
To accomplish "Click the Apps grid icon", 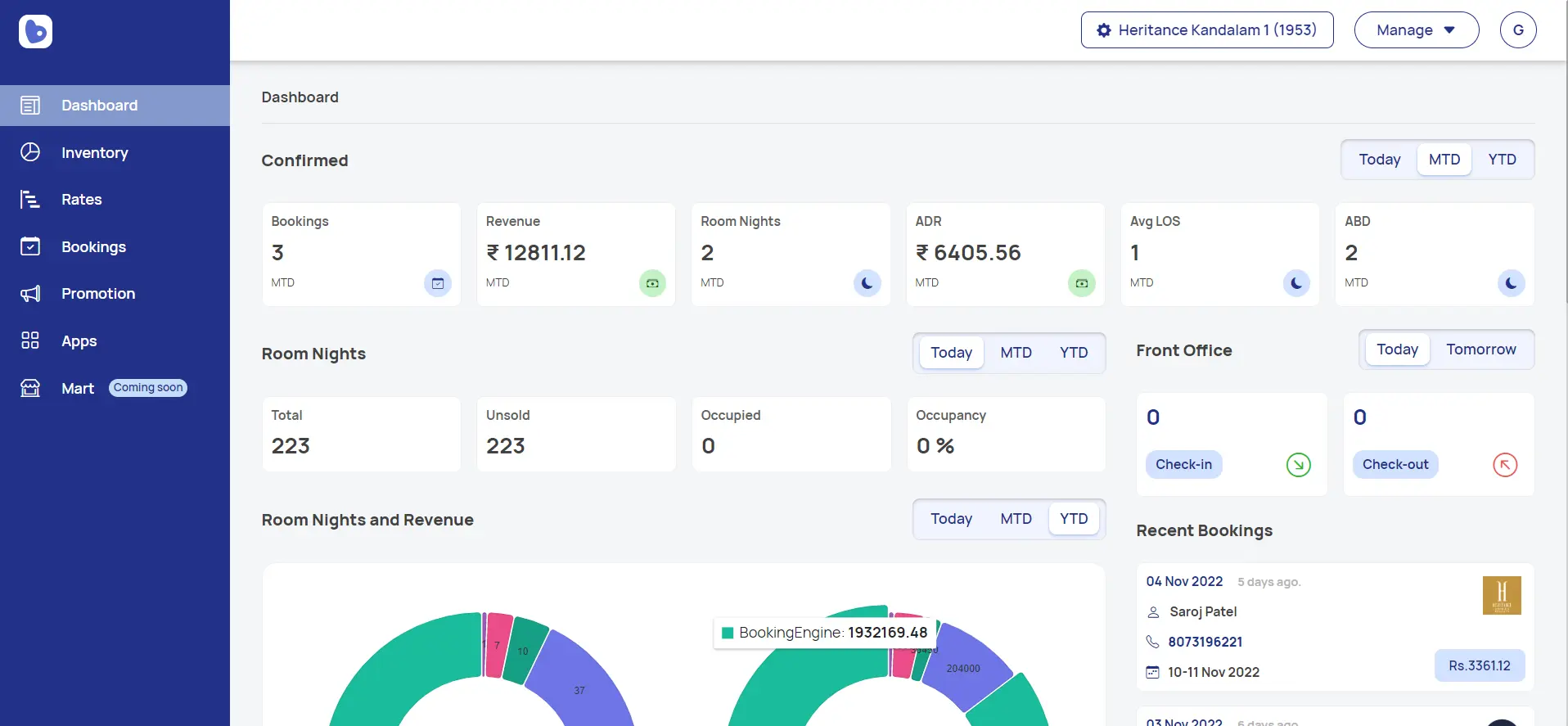I will pos(30,340).
